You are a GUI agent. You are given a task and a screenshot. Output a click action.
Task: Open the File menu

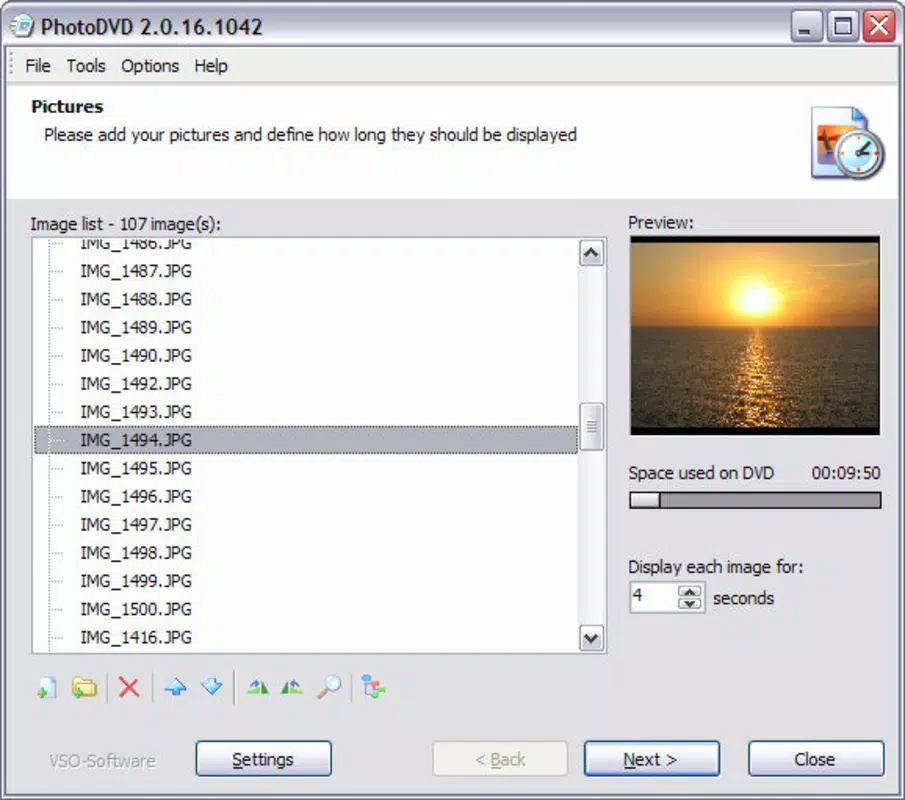tap(38, 66)
